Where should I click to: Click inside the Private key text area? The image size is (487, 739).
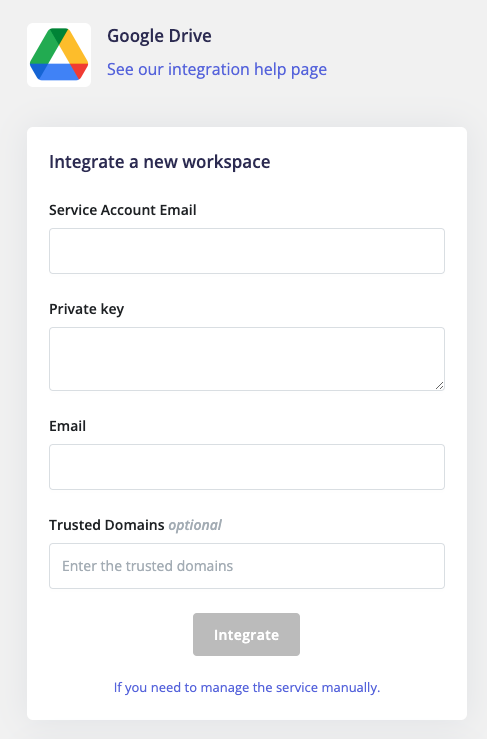tap(247, 359)
